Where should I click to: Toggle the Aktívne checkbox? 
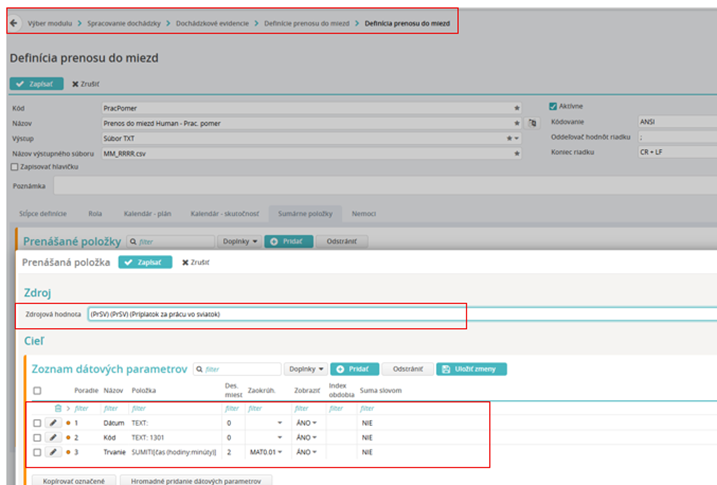pyautogui.click(x=553, y=106)
